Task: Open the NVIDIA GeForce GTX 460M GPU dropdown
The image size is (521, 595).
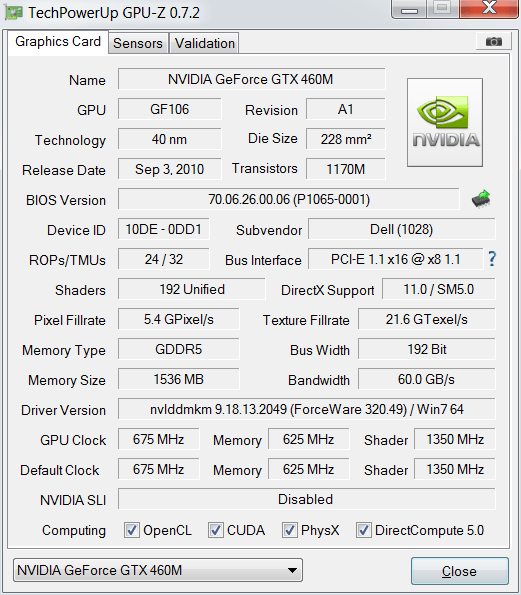Action: (x=158, y=570)
